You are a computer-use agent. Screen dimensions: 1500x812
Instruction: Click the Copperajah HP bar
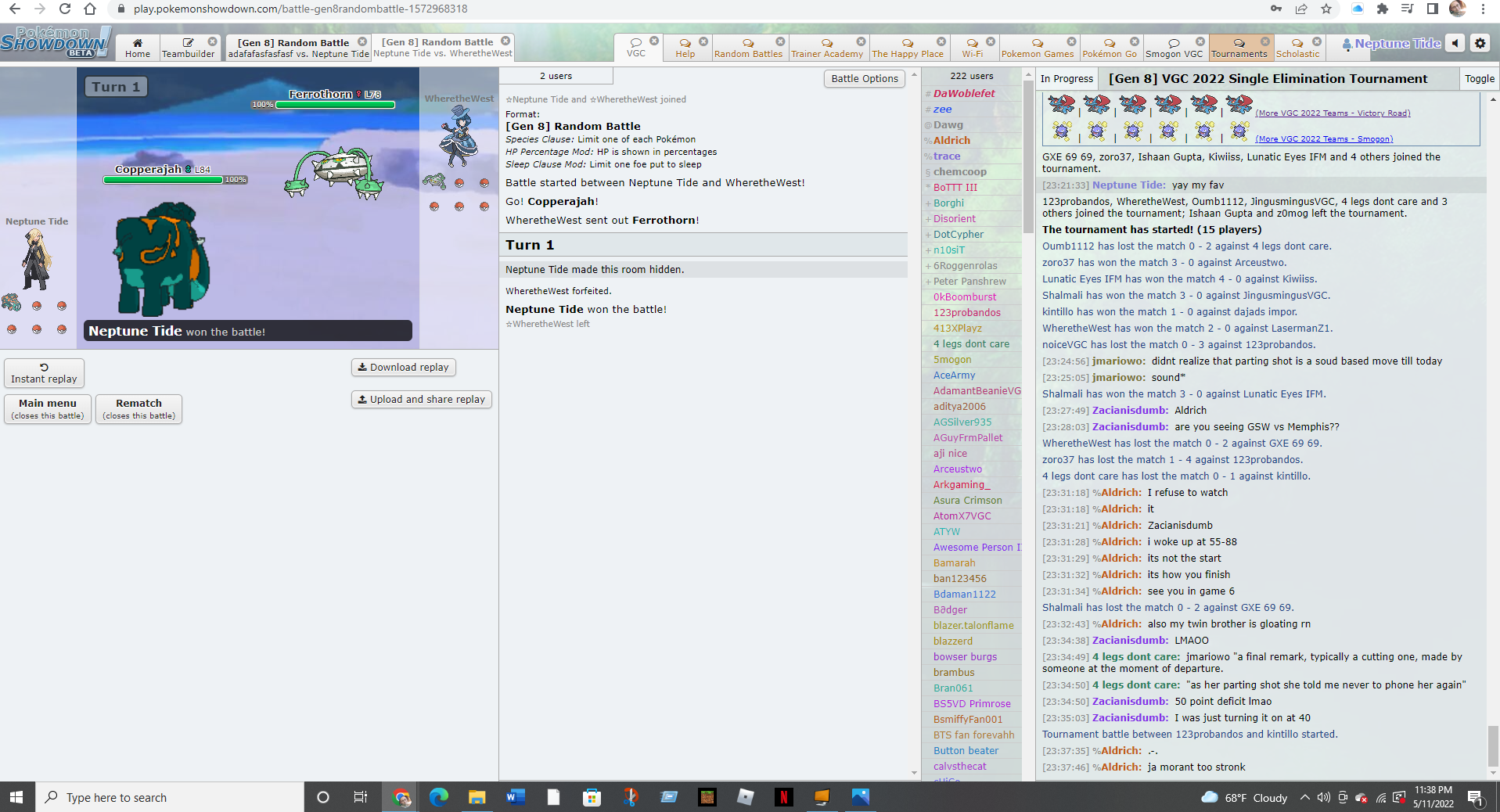coord(164,179)
